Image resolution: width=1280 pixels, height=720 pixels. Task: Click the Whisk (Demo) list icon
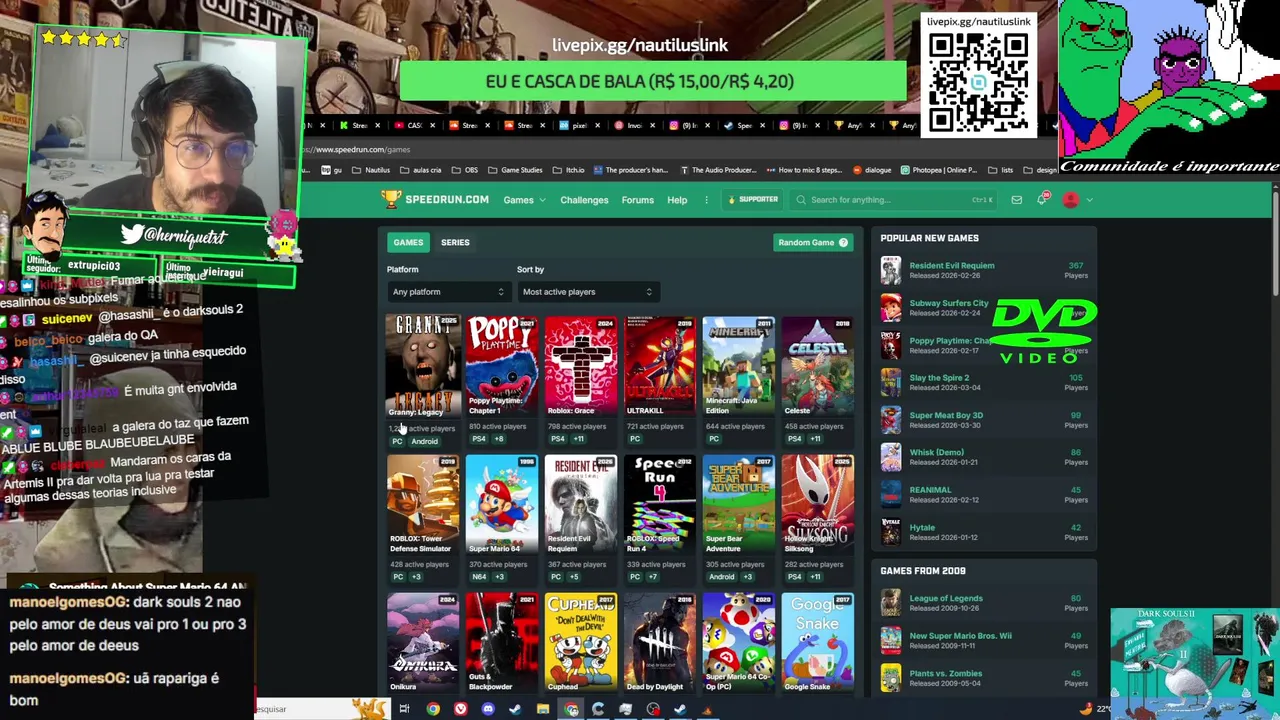pyautogui.click(x=890, y=457)
